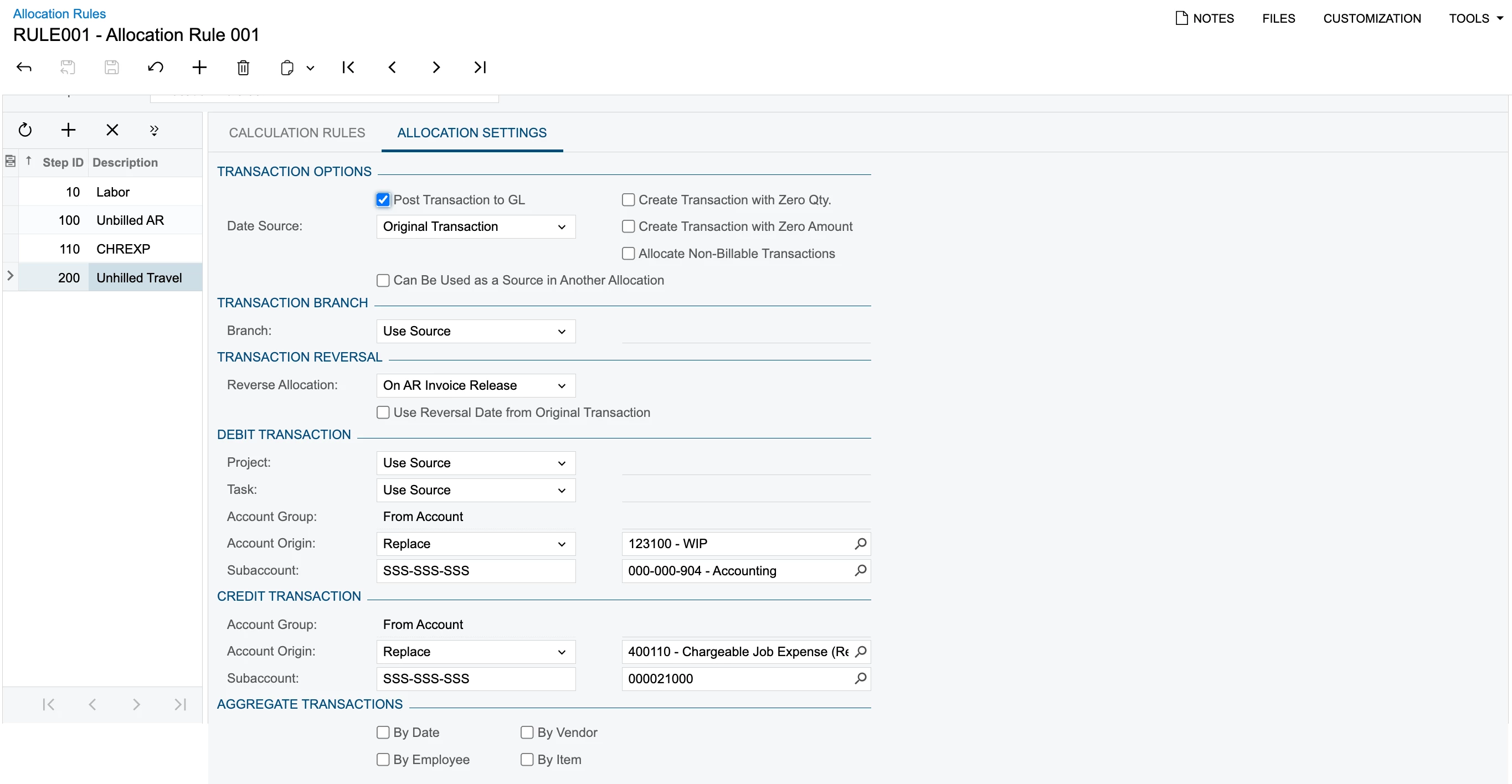Open the Tools menu
Viewport: 1512px width, 784px height.
point(1475,18)
